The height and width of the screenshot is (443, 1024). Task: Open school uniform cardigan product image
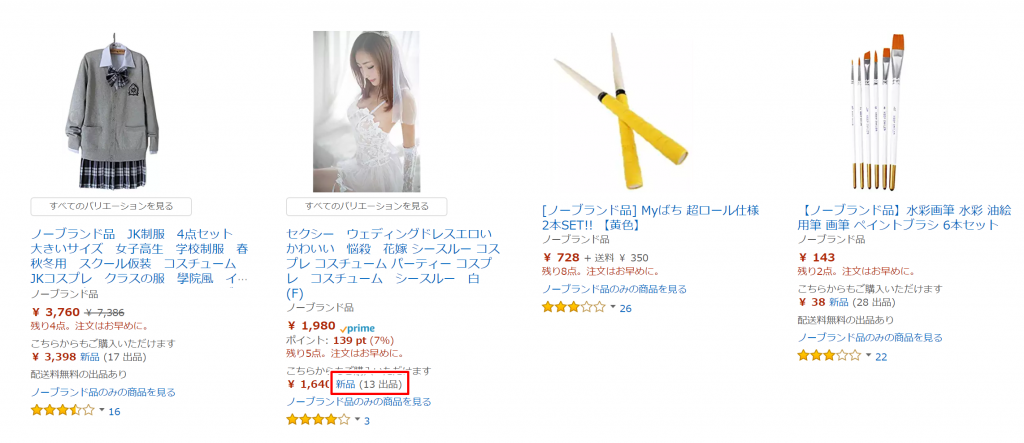(x=110, y=111)
